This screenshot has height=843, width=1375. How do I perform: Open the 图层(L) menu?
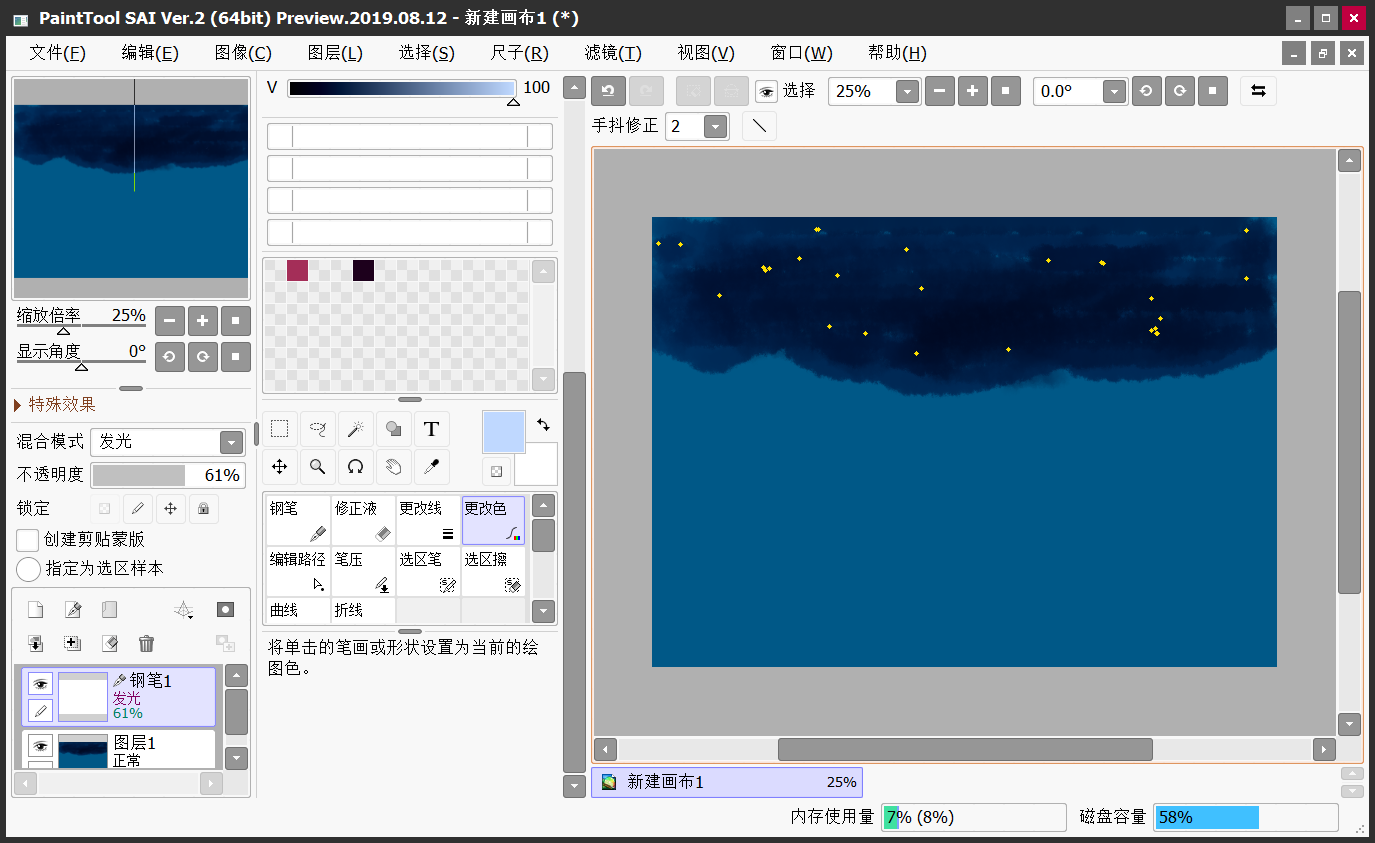click(335, 53)
